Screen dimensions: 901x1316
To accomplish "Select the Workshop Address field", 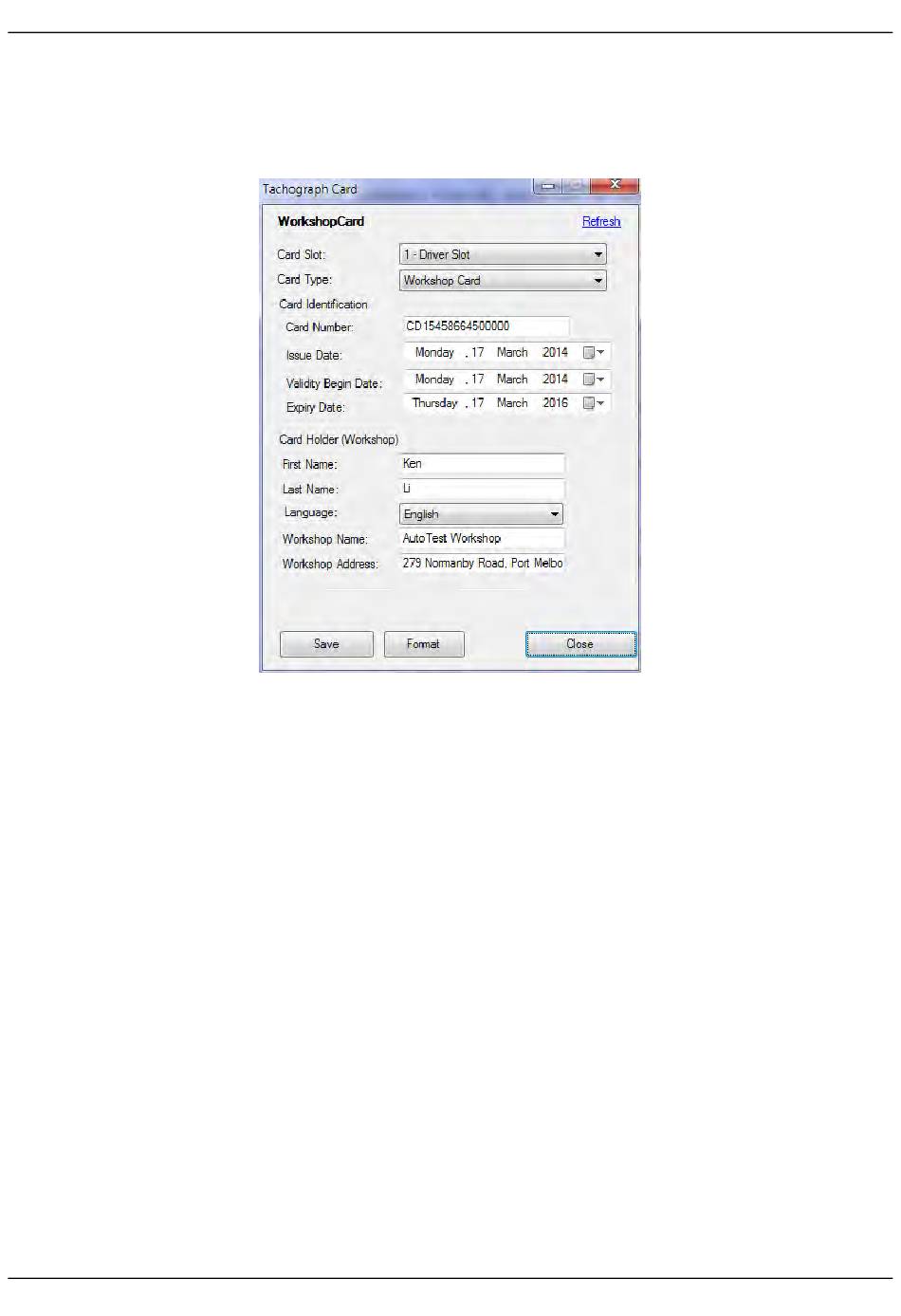I will (x=482, y=564).
